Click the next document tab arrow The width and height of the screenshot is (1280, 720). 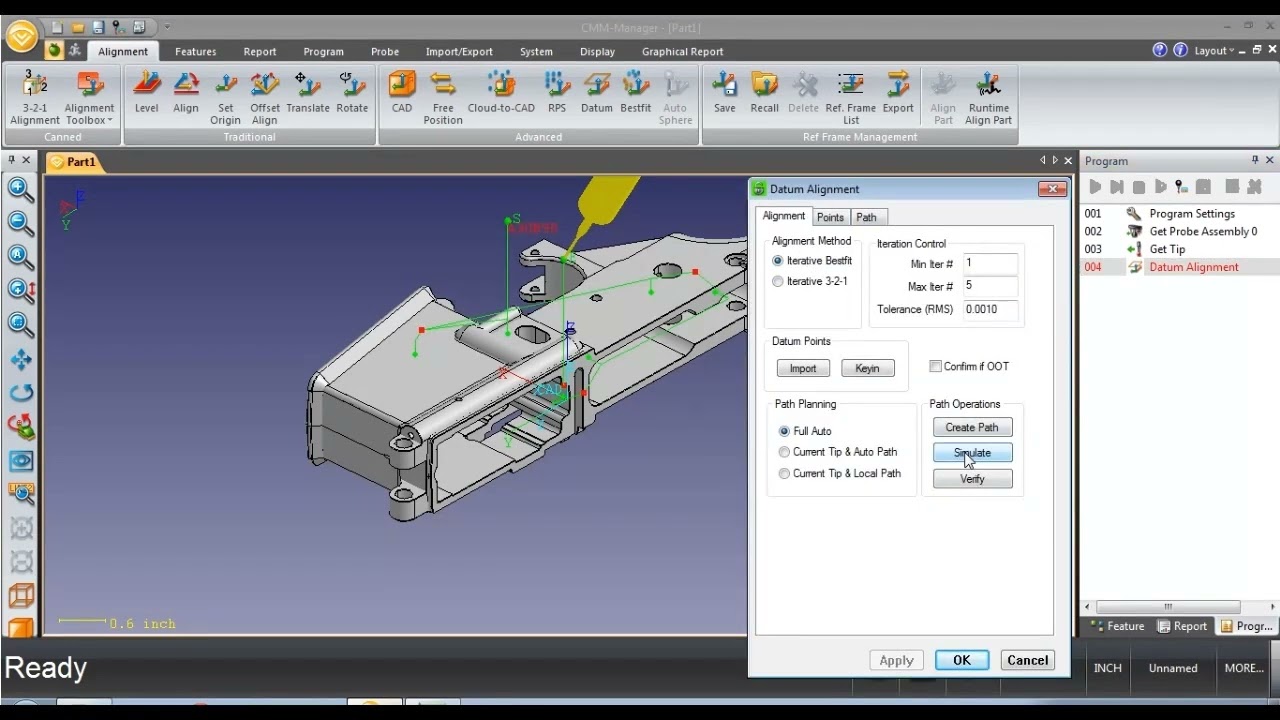click(1055, 160)
